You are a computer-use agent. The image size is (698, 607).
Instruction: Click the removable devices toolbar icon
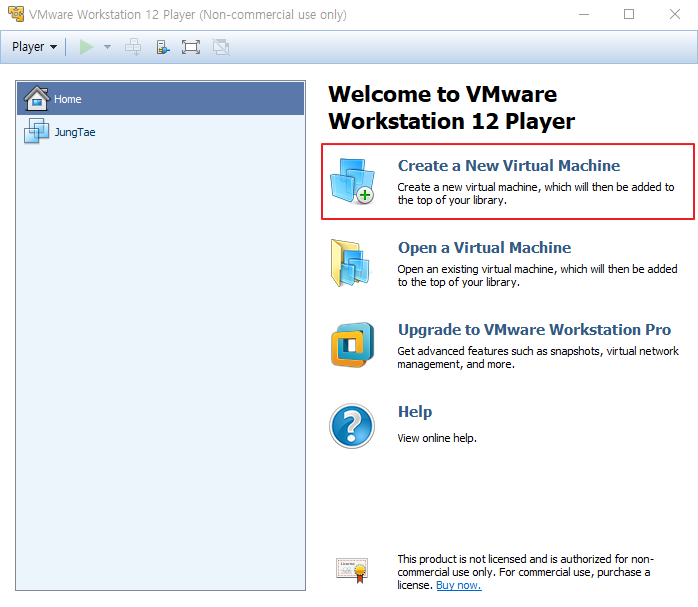[x=163, y=47]
